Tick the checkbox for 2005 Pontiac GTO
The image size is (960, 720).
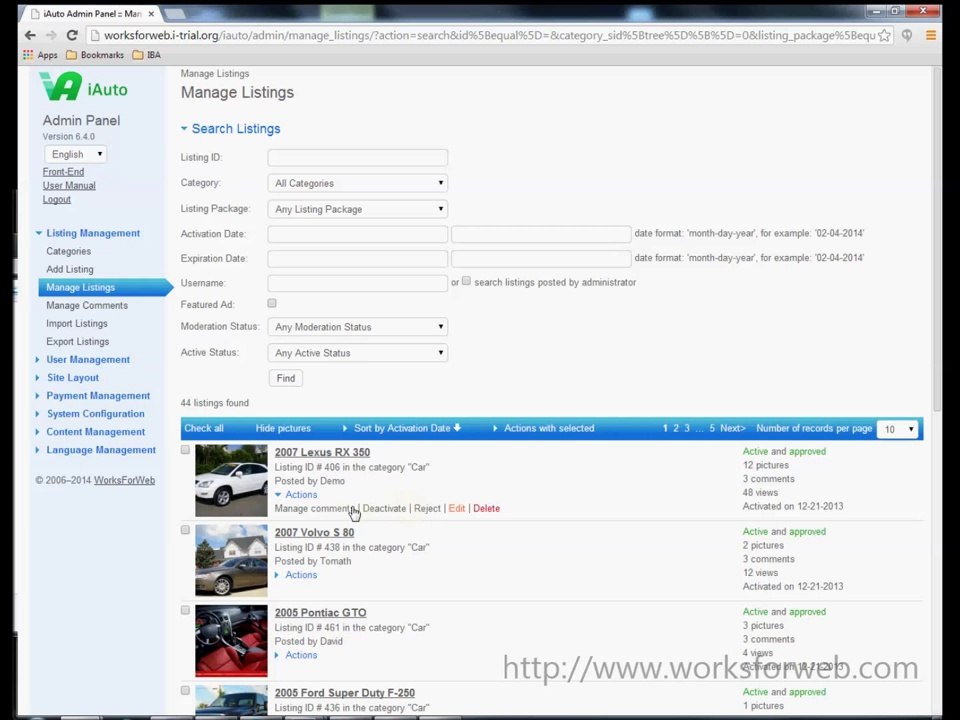point(186,610)
